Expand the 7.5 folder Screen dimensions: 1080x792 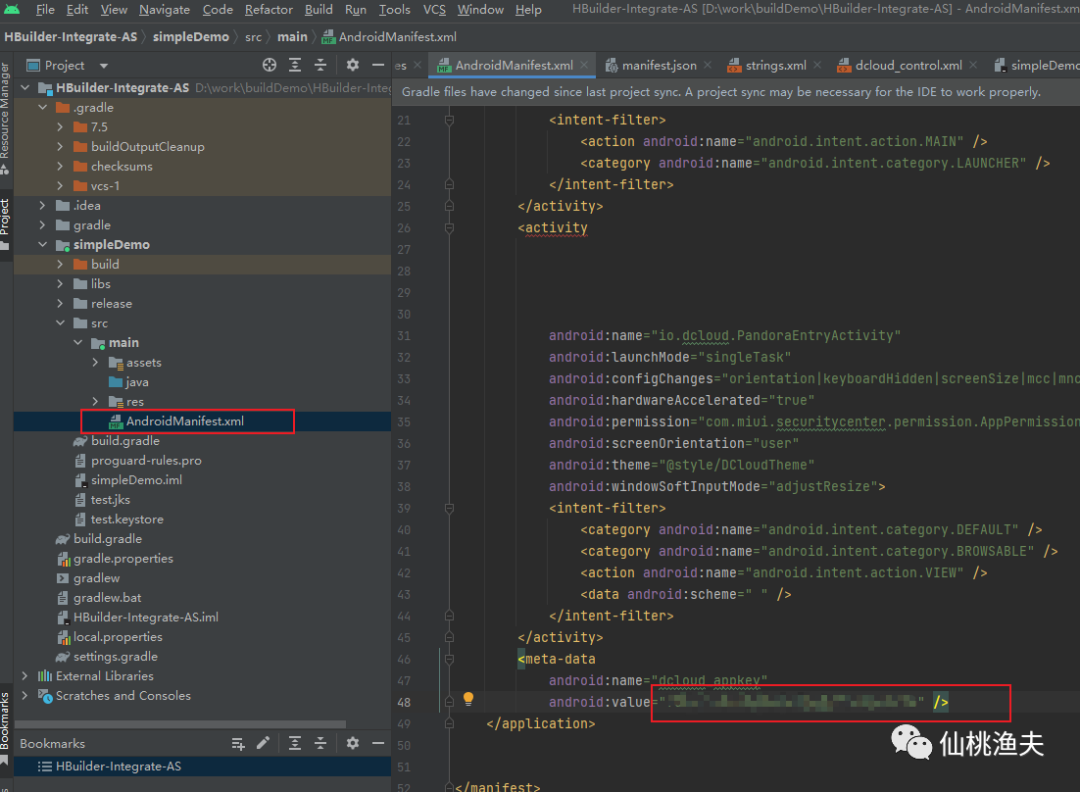point(61,127)
